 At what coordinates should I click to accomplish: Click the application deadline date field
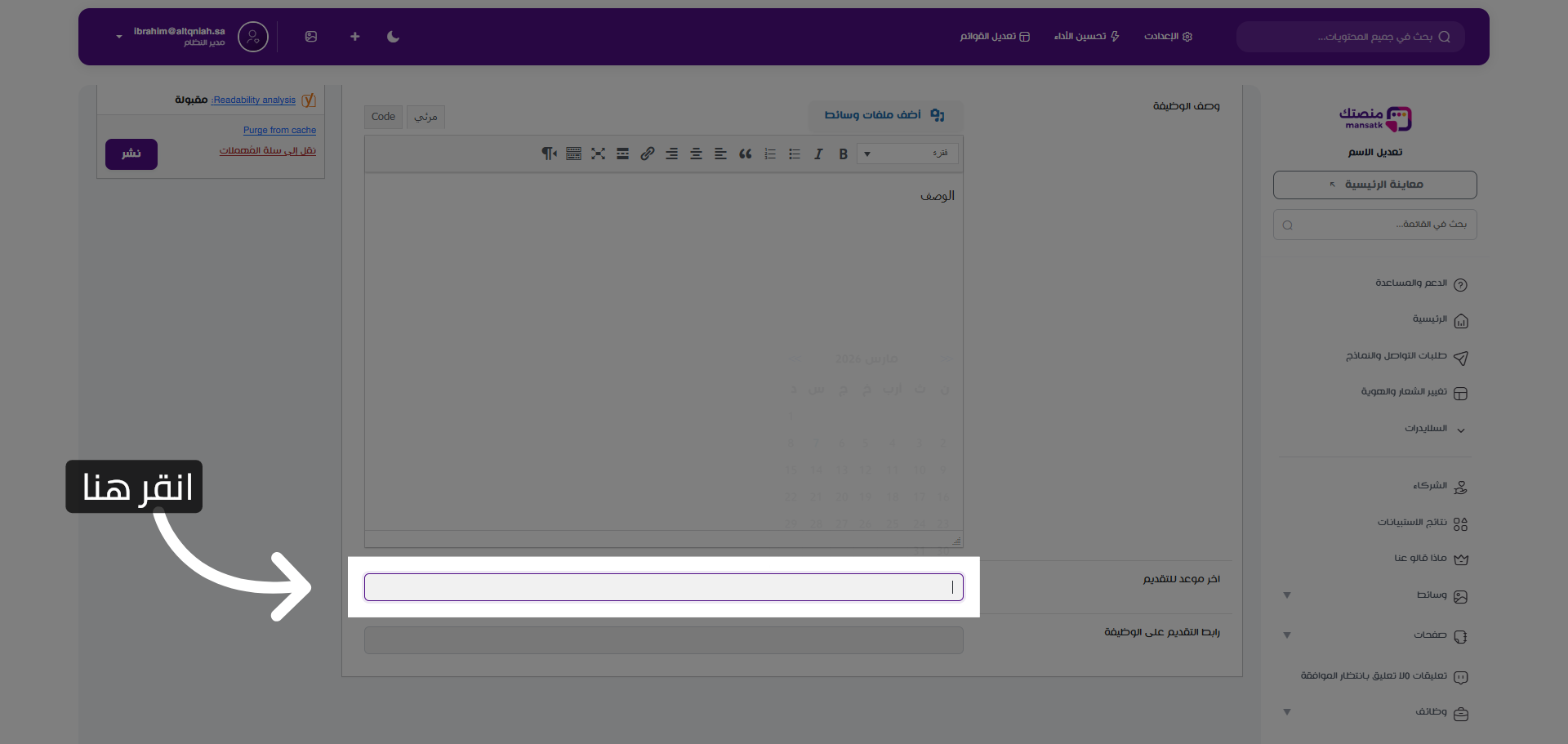663,587
